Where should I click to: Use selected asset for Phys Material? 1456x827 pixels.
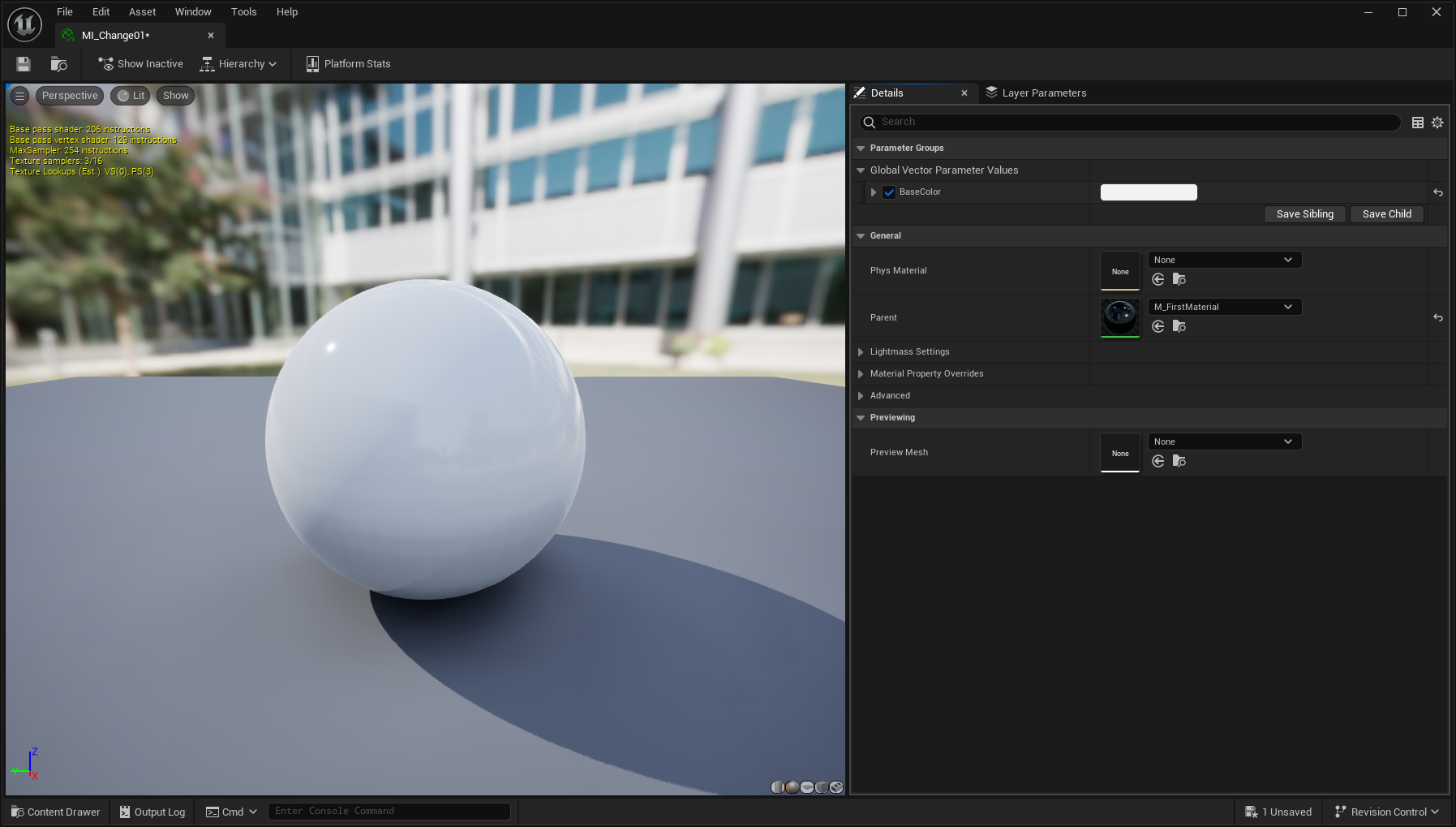(1158, 279)
